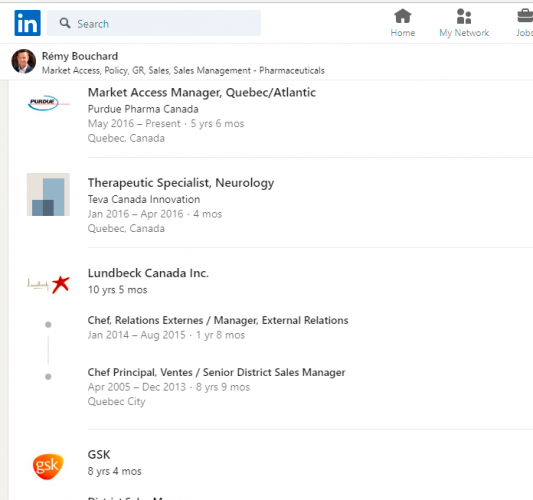This screenshot has width=533, height=500.
Task: Open the Lundbeck Canada Inc. heading
Action: tap(148, 273)
